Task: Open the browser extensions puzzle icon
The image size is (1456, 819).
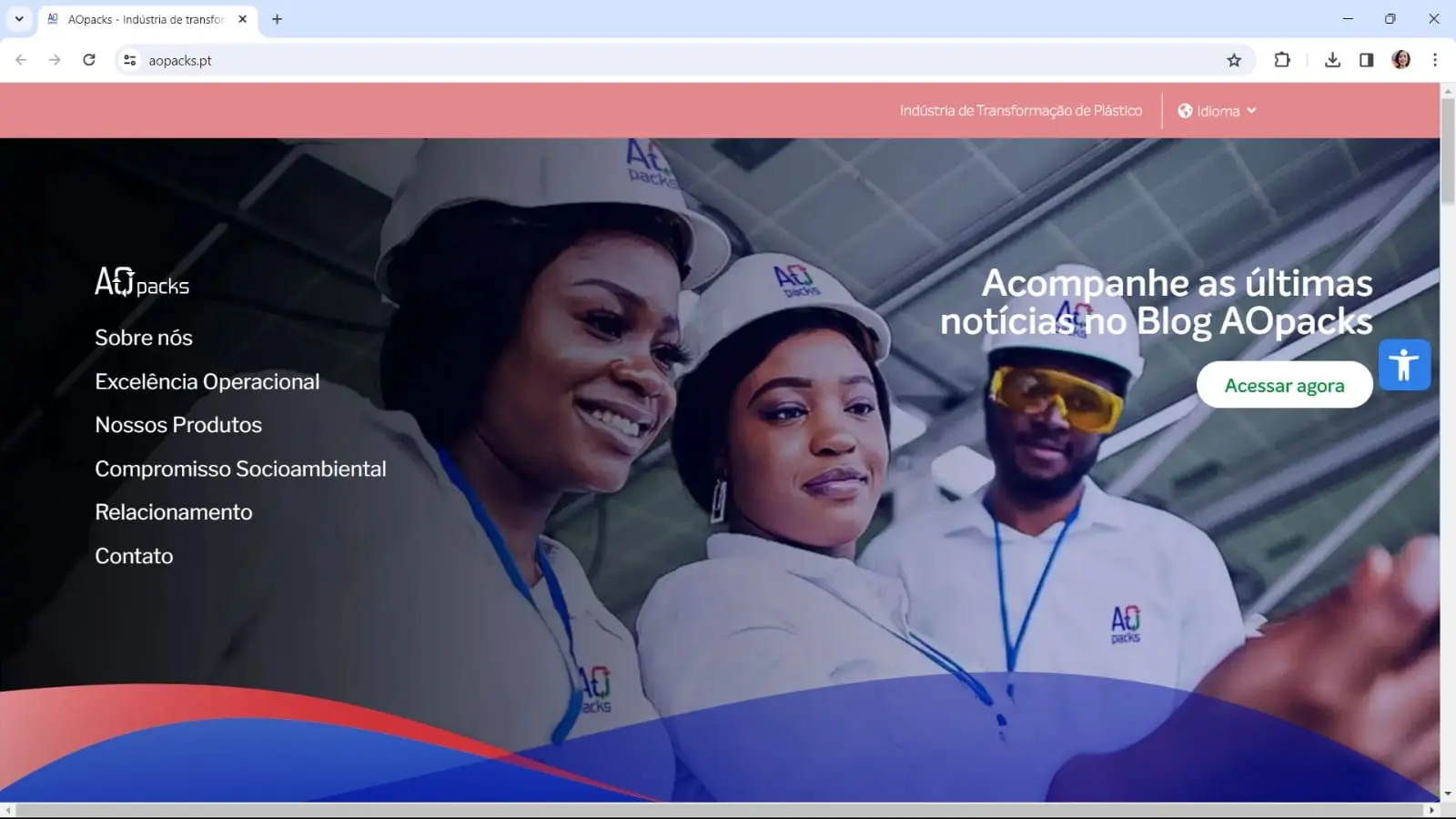Action: [x=1282, y=60]
